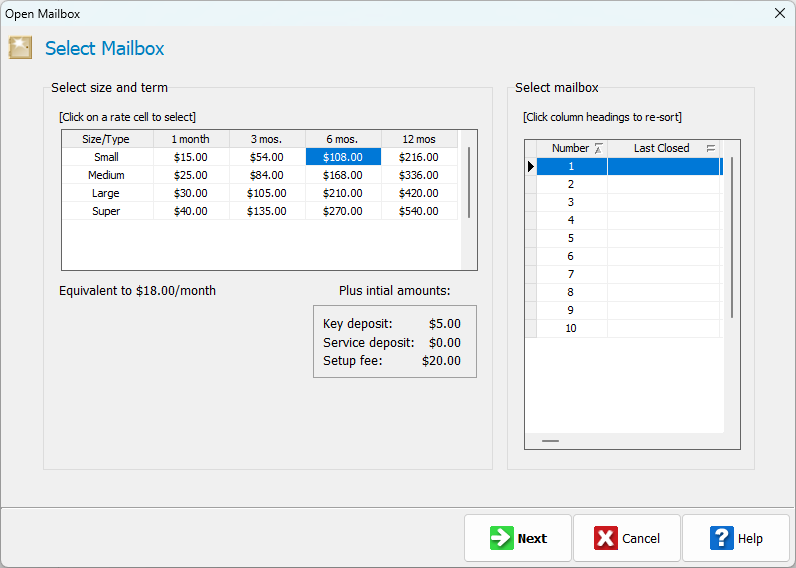Click the Select Mailbox wizard icon
Screen dimensions: 796x568
click(x=20, y=48)
